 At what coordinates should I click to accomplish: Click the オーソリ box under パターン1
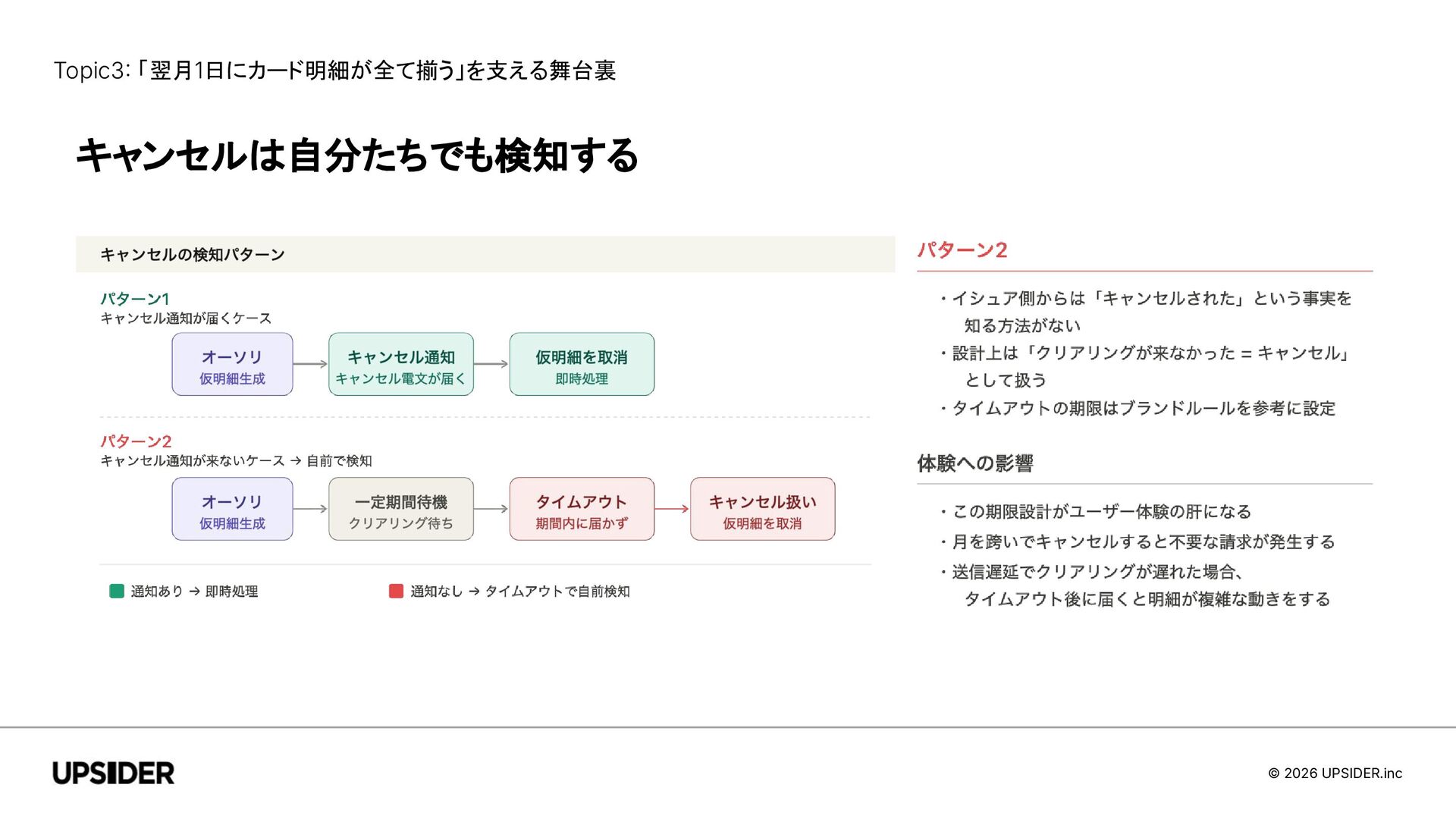pos(232,365)
